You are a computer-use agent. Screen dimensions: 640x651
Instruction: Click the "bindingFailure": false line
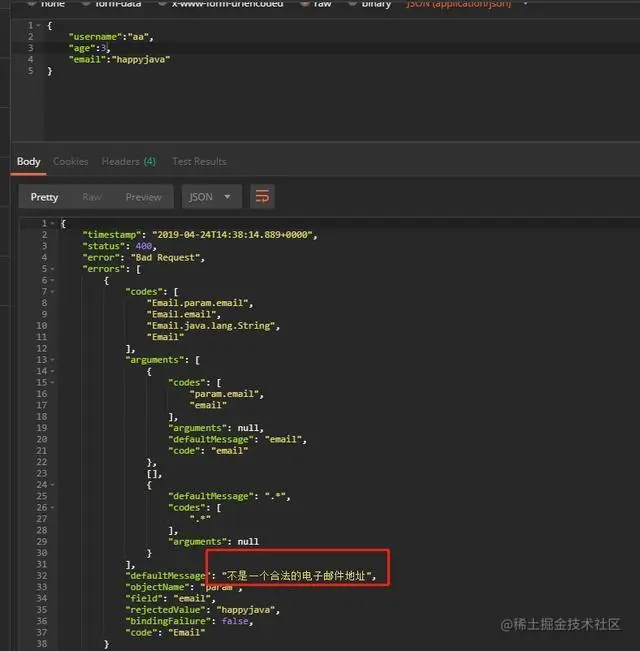pyautogui.click(x=189, y=621)
